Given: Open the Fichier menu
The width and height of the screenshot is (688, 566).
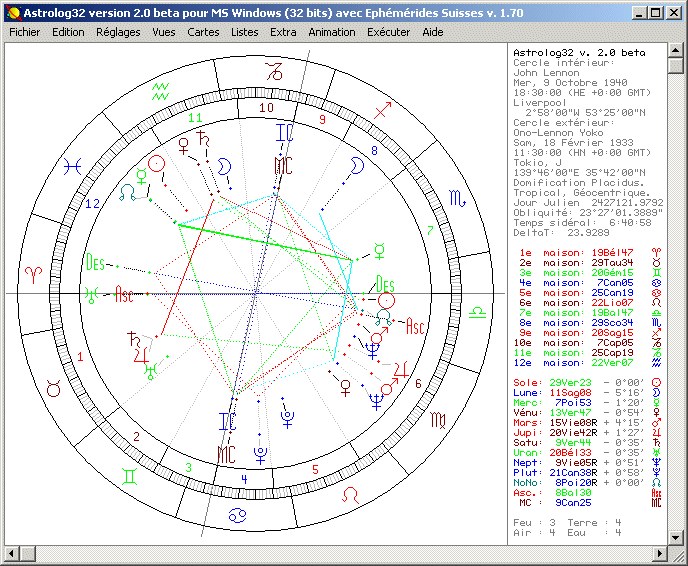Looking at the screenshot, I should tap(24, 32).
